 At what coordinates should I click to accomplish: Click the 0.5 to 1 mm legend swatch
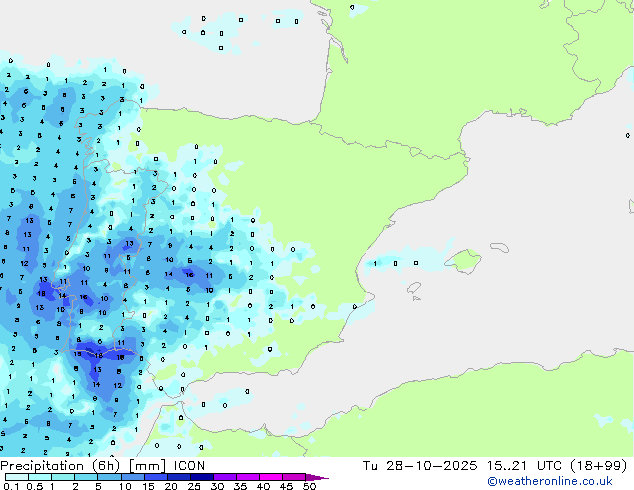[x=40, y=477]
